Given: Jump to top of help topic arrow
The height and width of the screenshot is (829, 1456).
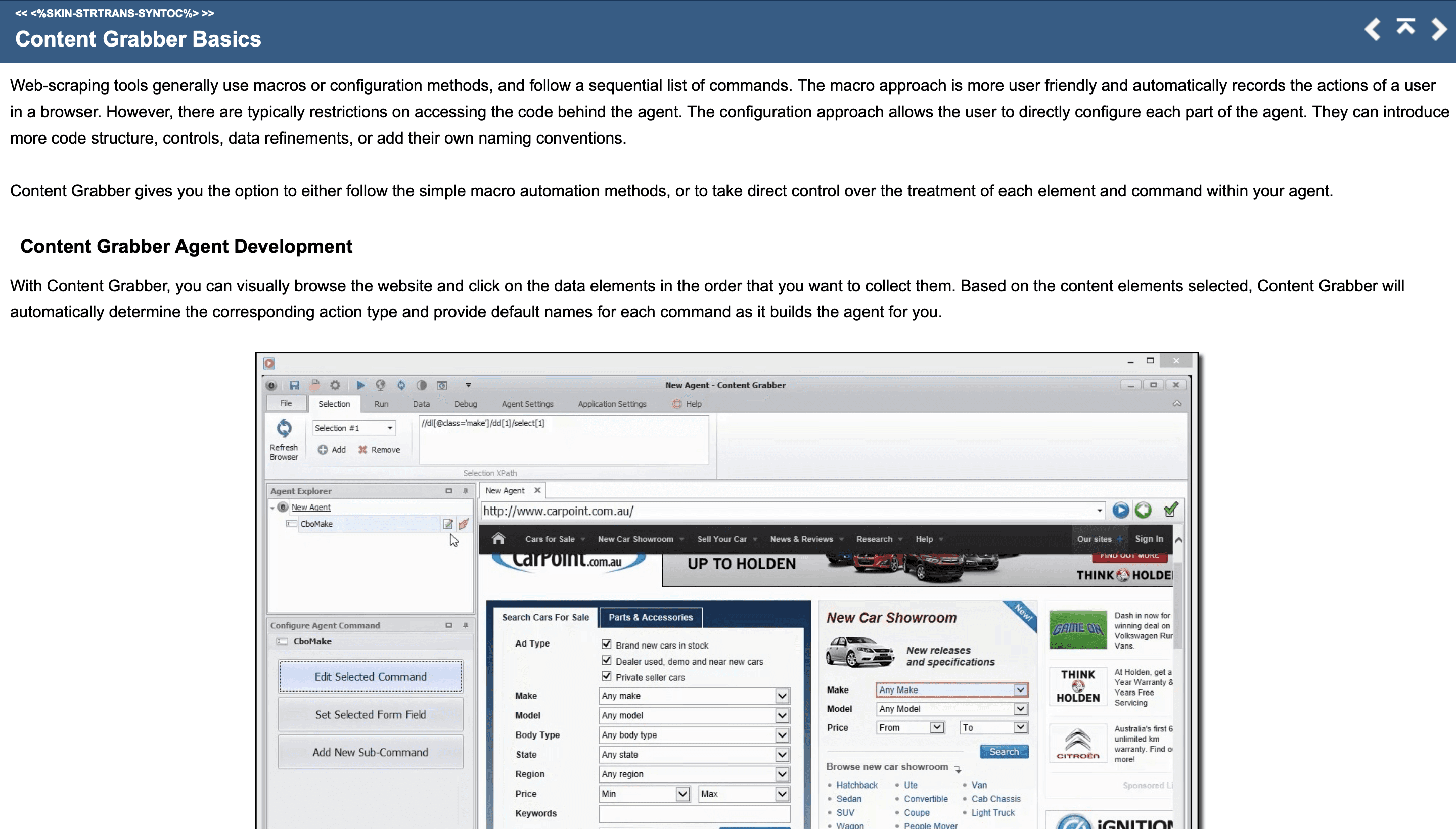Looking at the screenshot, I should pos(1405,26).
